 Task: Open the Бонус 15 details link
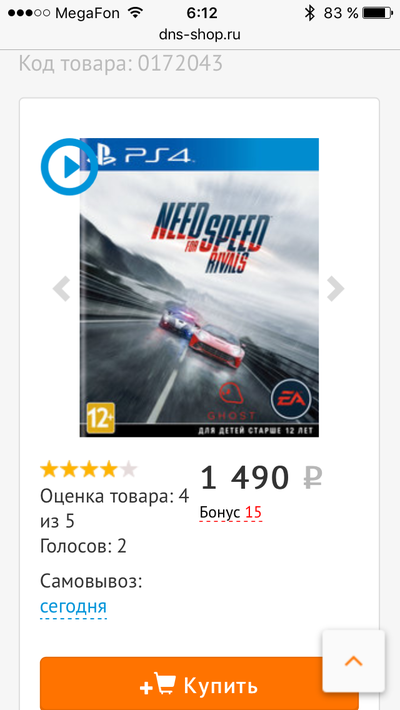[x=231, y=513]
